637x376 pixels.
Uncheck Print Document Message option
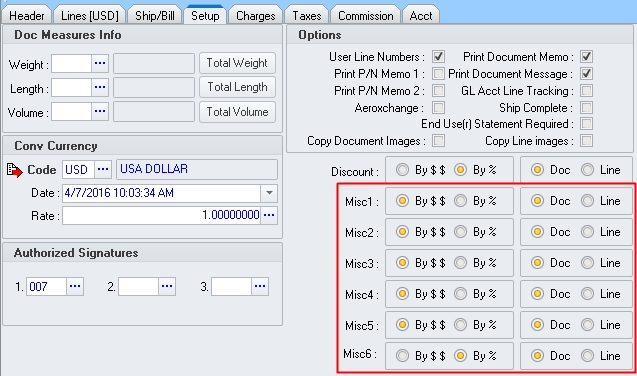(x=586, y=73)
